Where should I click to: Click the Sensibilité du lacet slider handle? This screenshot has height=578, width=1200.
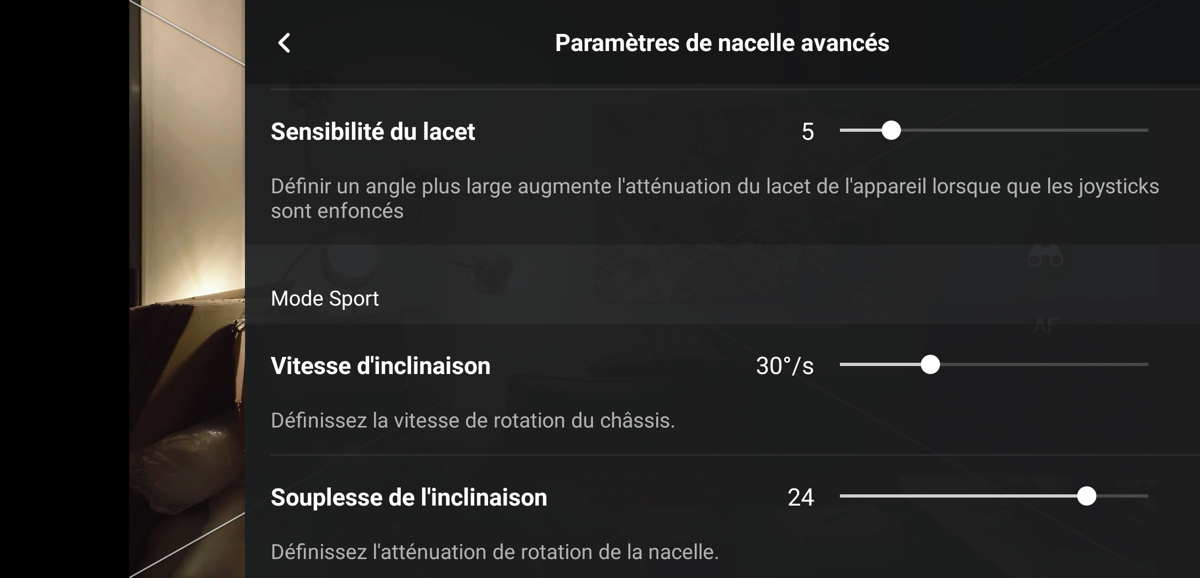pyautogui.click(x=891, y=131)
